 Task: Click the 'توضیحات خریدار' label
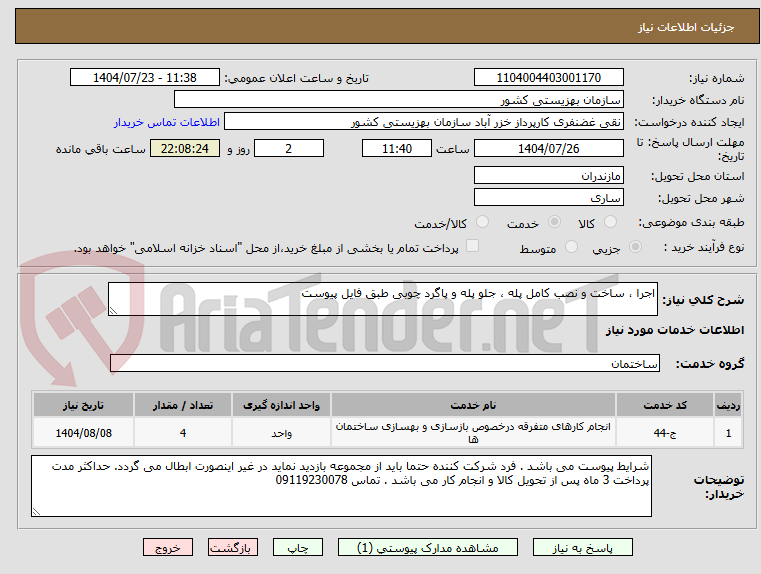(x=719, y=487)
